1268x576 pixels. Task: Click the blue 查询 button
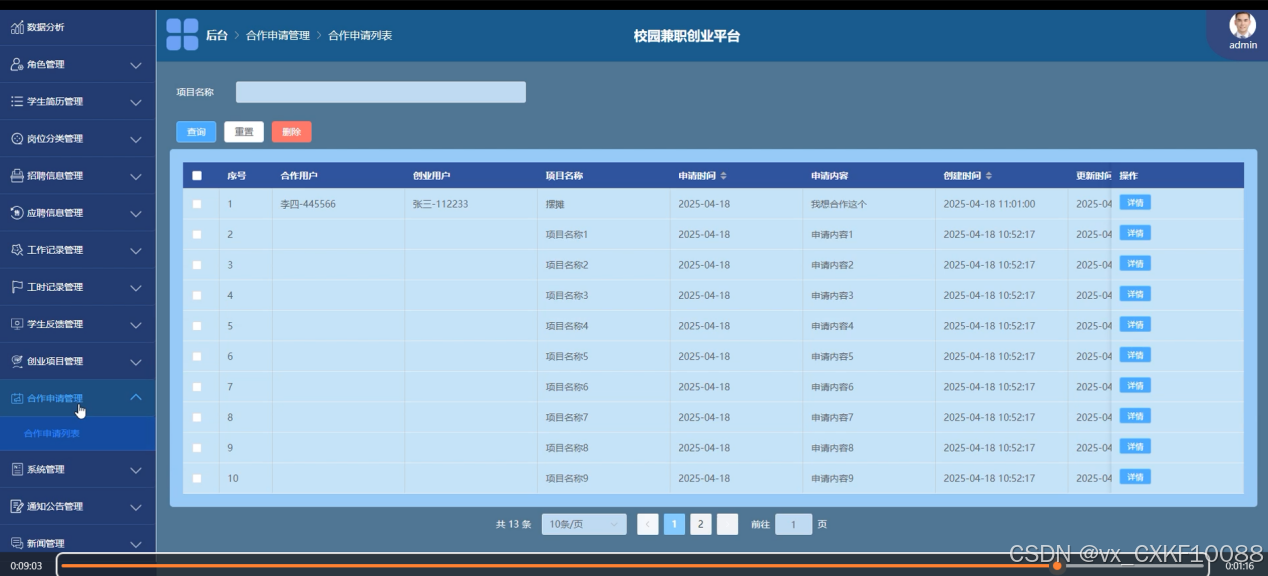[196, 132]
